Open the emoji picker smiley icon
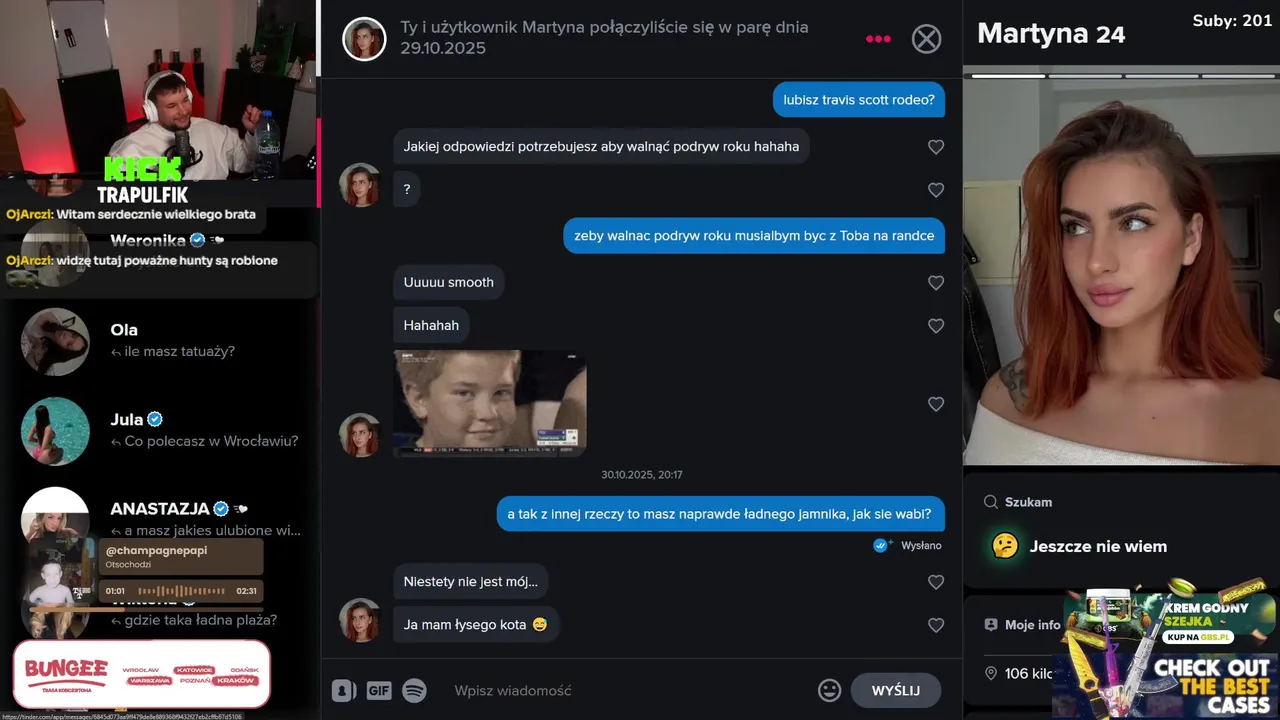Screen dimensions: 1280x720 pyautogui.click(x=829, y=690)
